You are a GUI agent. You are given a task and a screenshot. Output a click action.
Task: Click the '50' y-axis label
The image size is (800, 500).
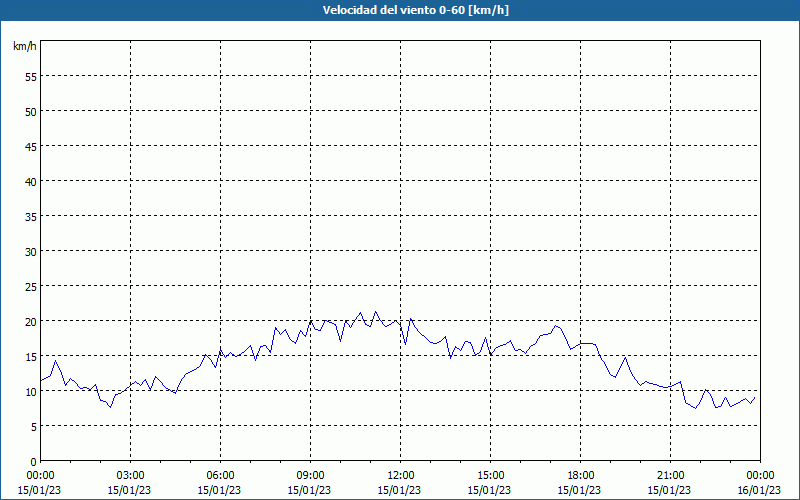[31, 112]
